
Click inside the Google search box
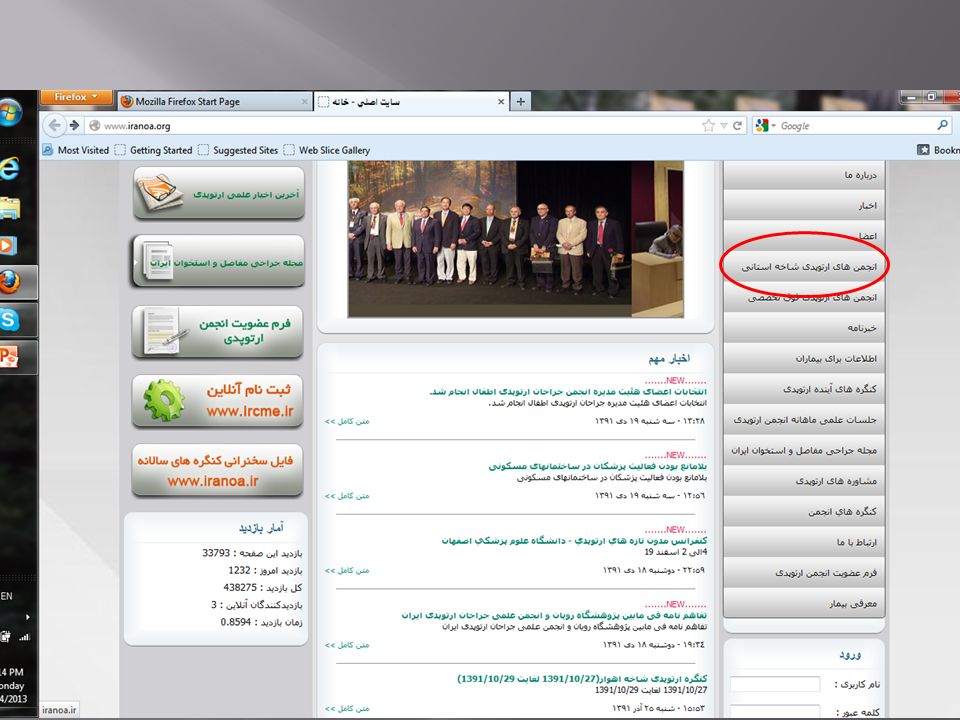pyautogui.click(x=857, y=126)
